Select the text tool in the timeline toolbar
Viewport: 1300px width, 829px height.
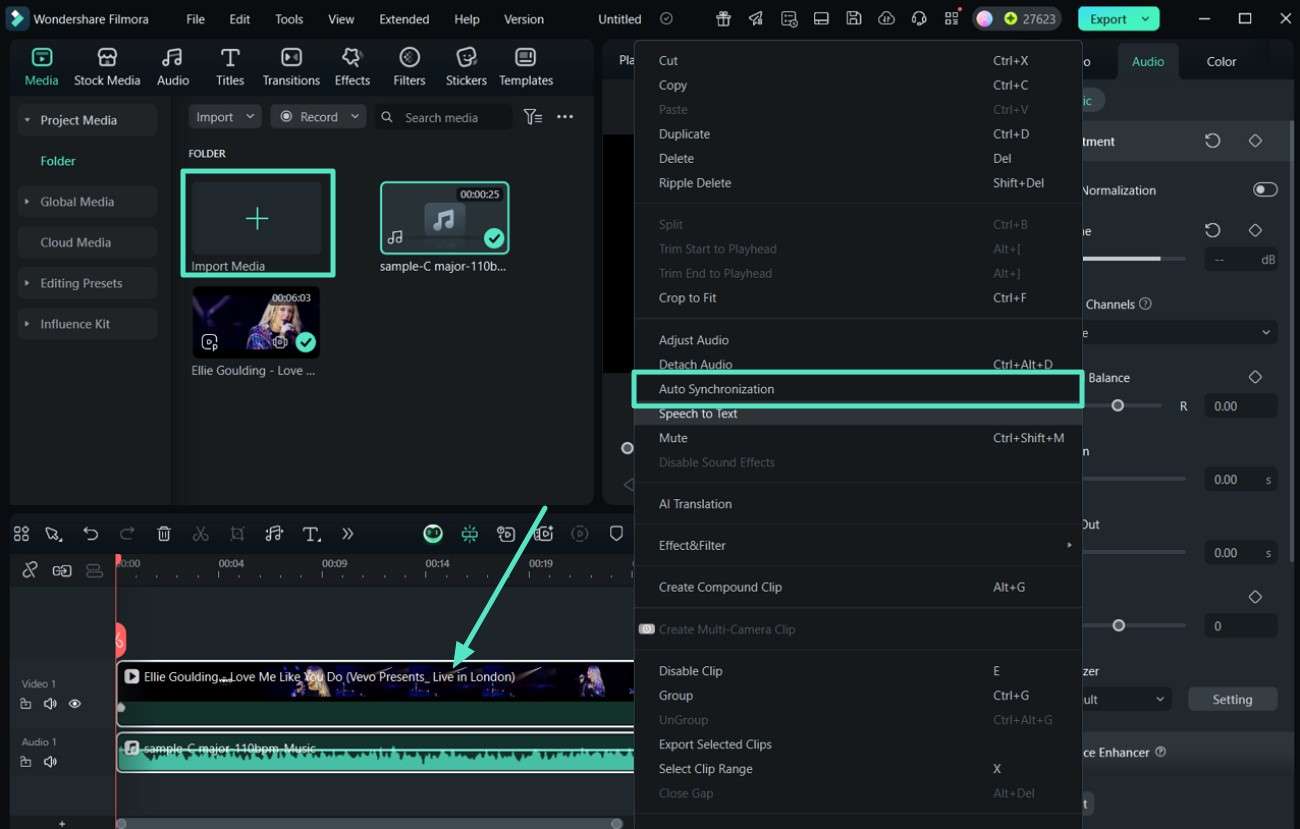(x=311, y=534)
